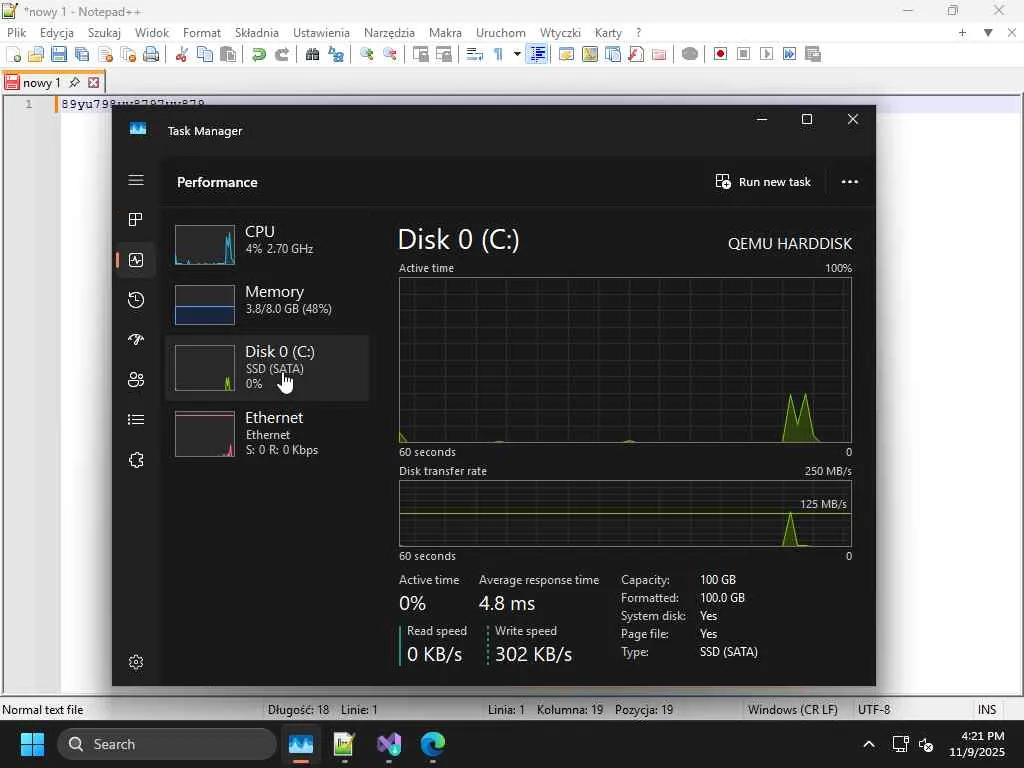Open the three-dot more options menu
This screenshot has width=1024, height=768.
coord(850,182)
